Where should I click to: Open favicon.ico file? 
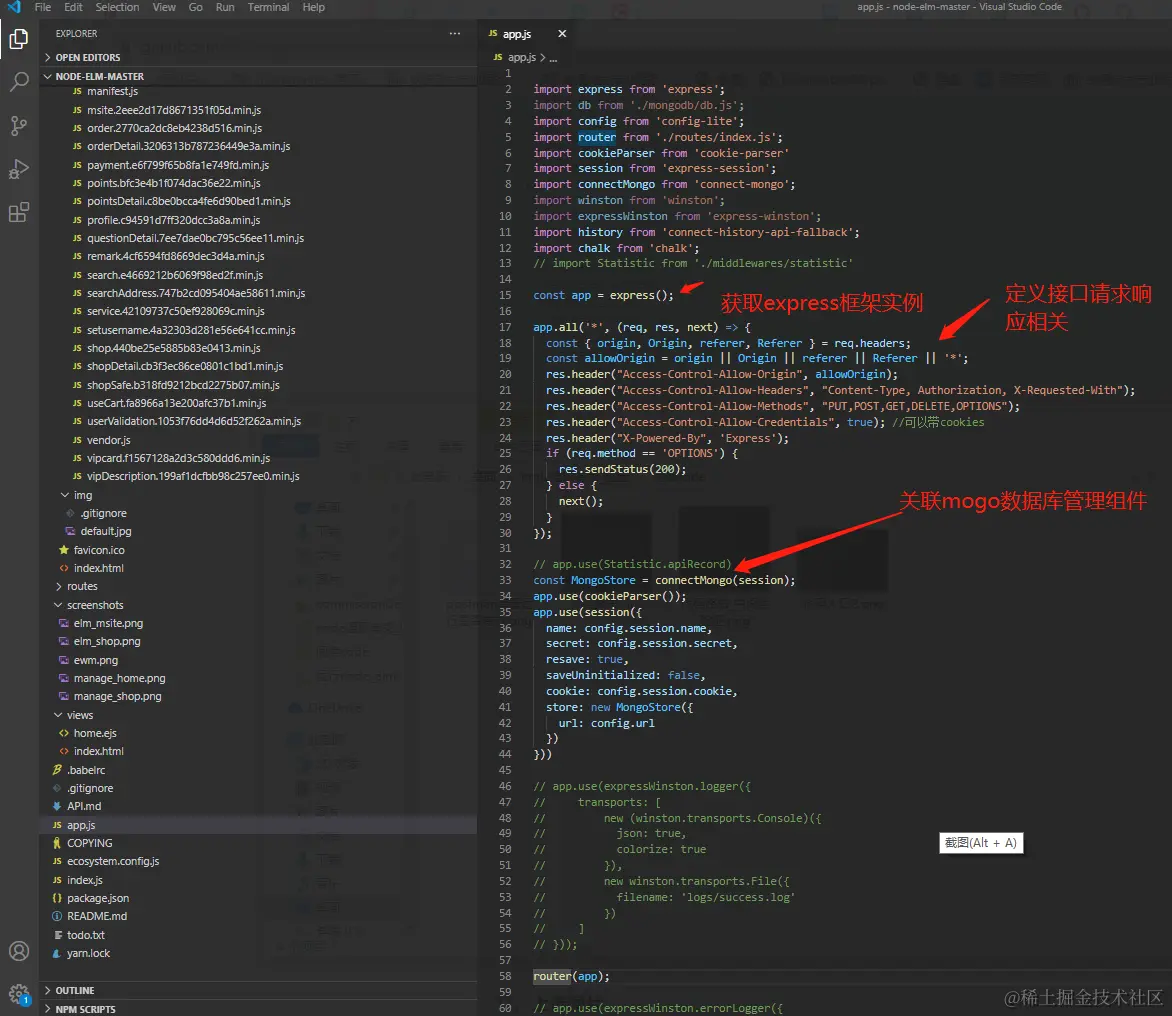tap(99, 549)
